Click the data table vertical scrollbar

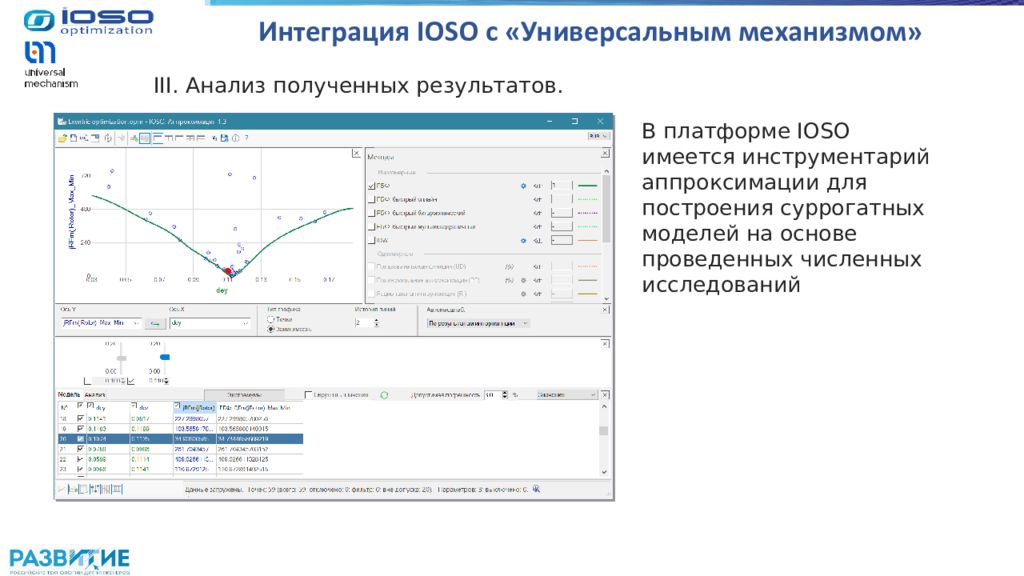click(x=604, y=439)
